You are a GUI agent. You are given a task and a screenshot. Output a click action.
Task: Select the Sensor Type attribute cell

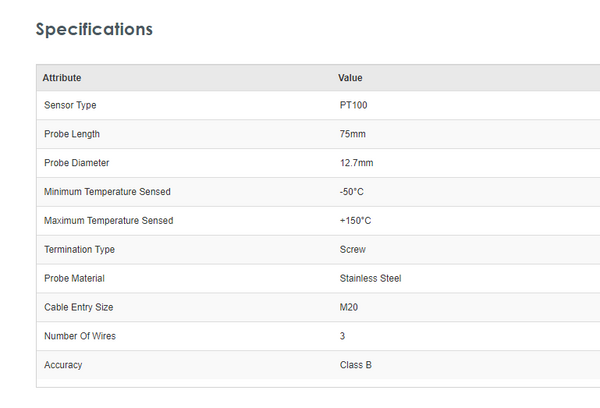(70, 105)
